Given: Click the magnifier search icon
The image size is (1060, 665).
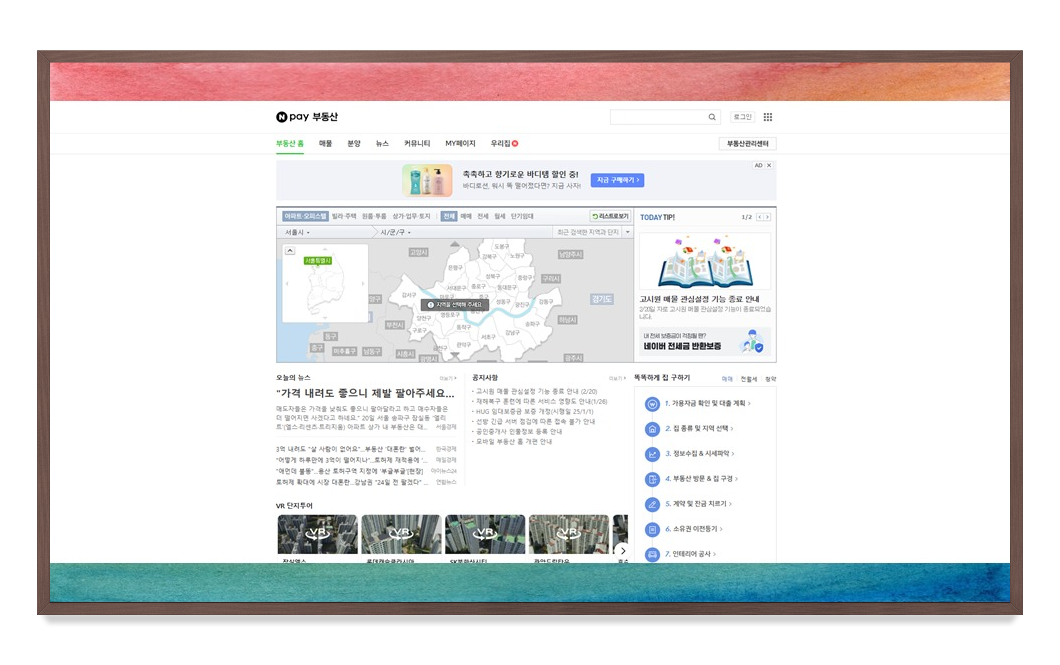Looking at the screenshot, I should (712, 117).
